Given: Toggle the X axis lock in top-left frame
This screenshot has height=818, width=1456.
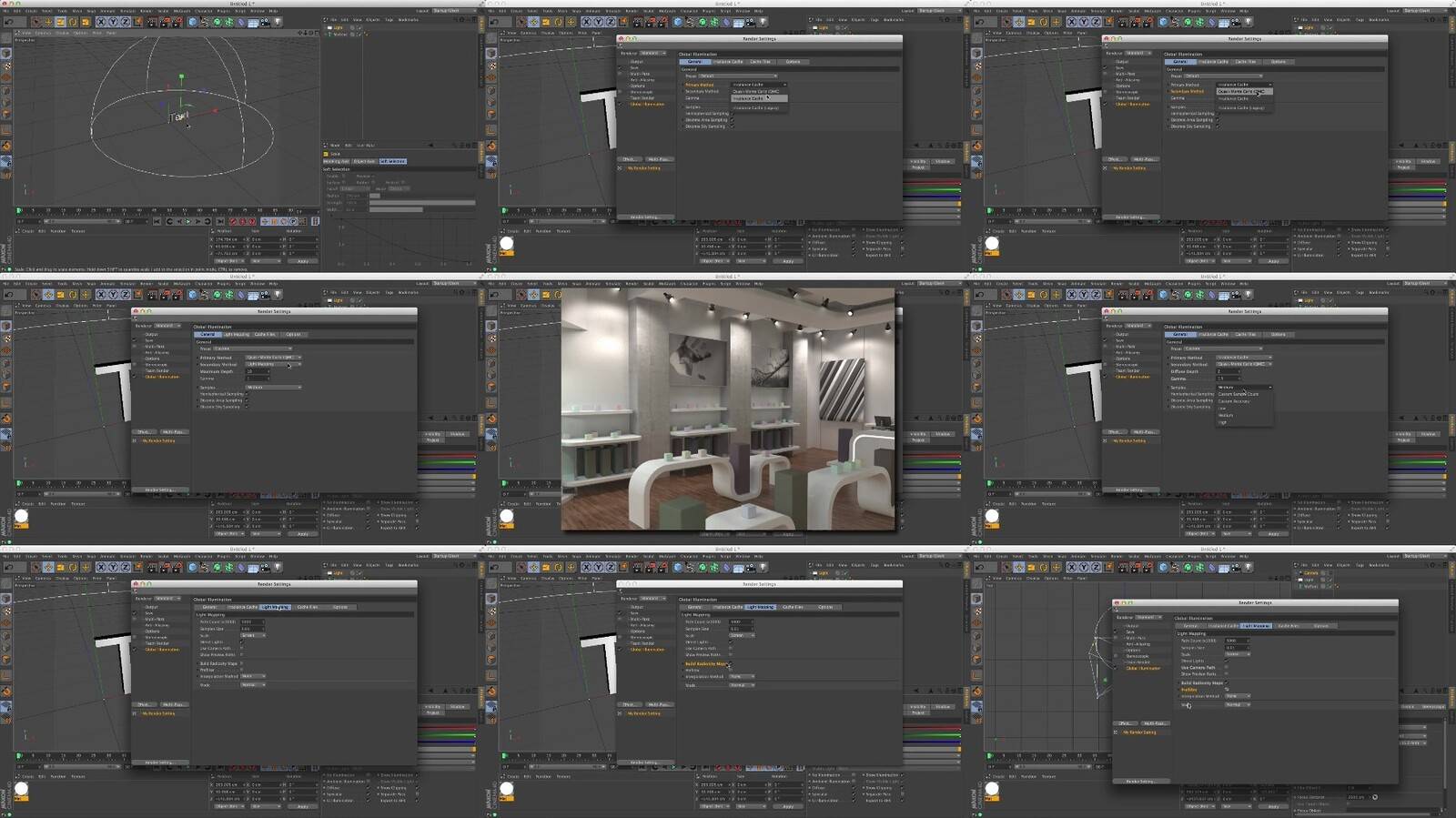Looking at the screenshot, I should point(101,22).
